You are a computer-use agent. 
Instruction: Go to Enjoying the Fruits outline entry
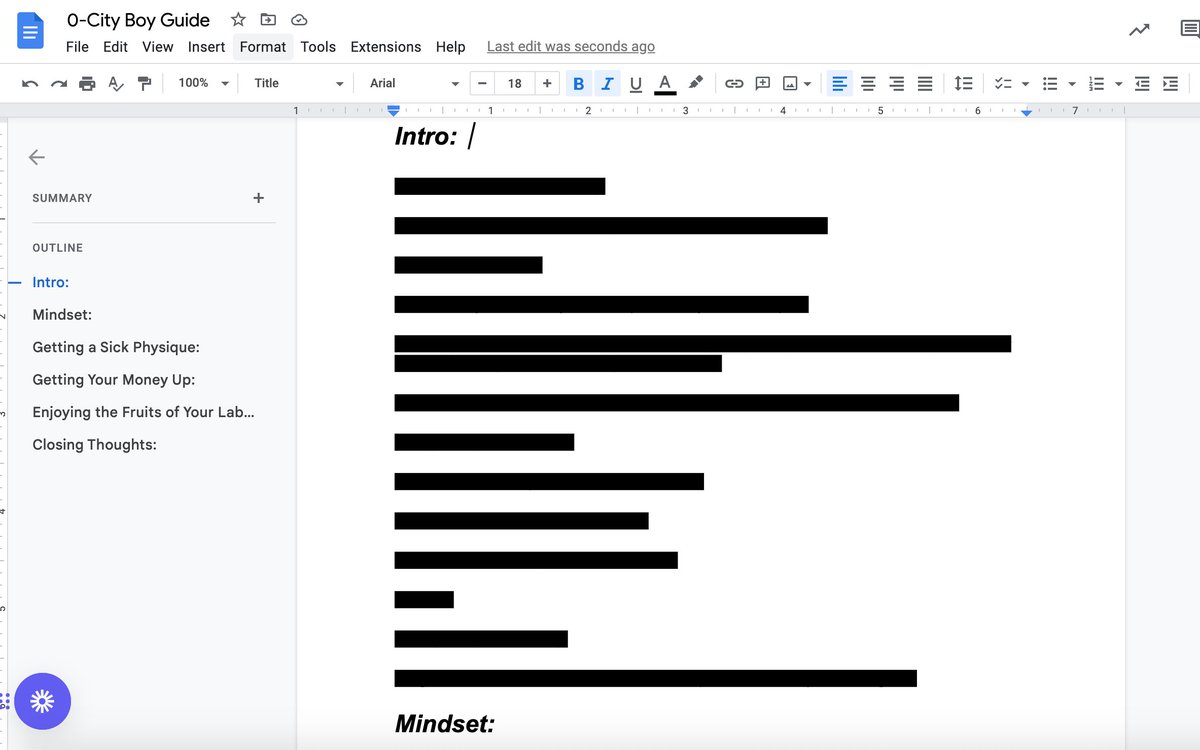pos(143,412)
